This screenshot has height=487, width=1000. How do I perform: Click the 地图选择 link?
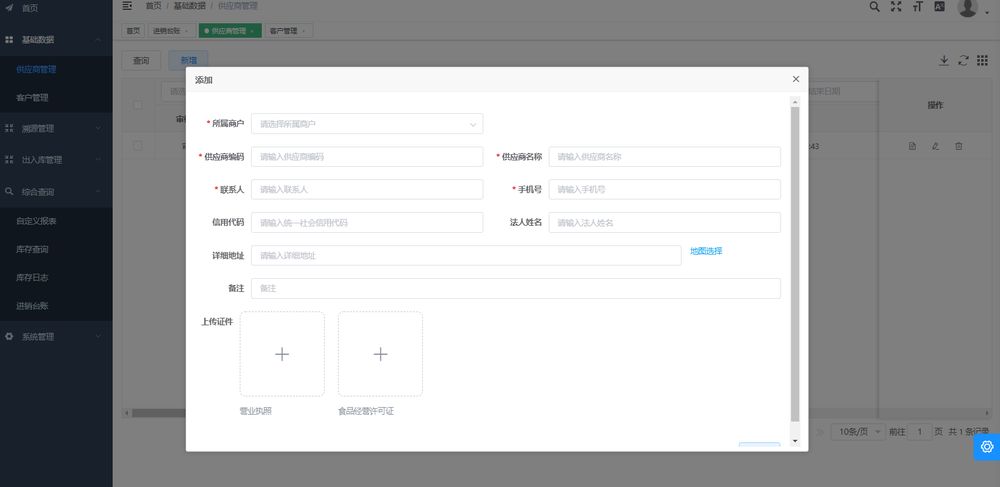[705, 251]
